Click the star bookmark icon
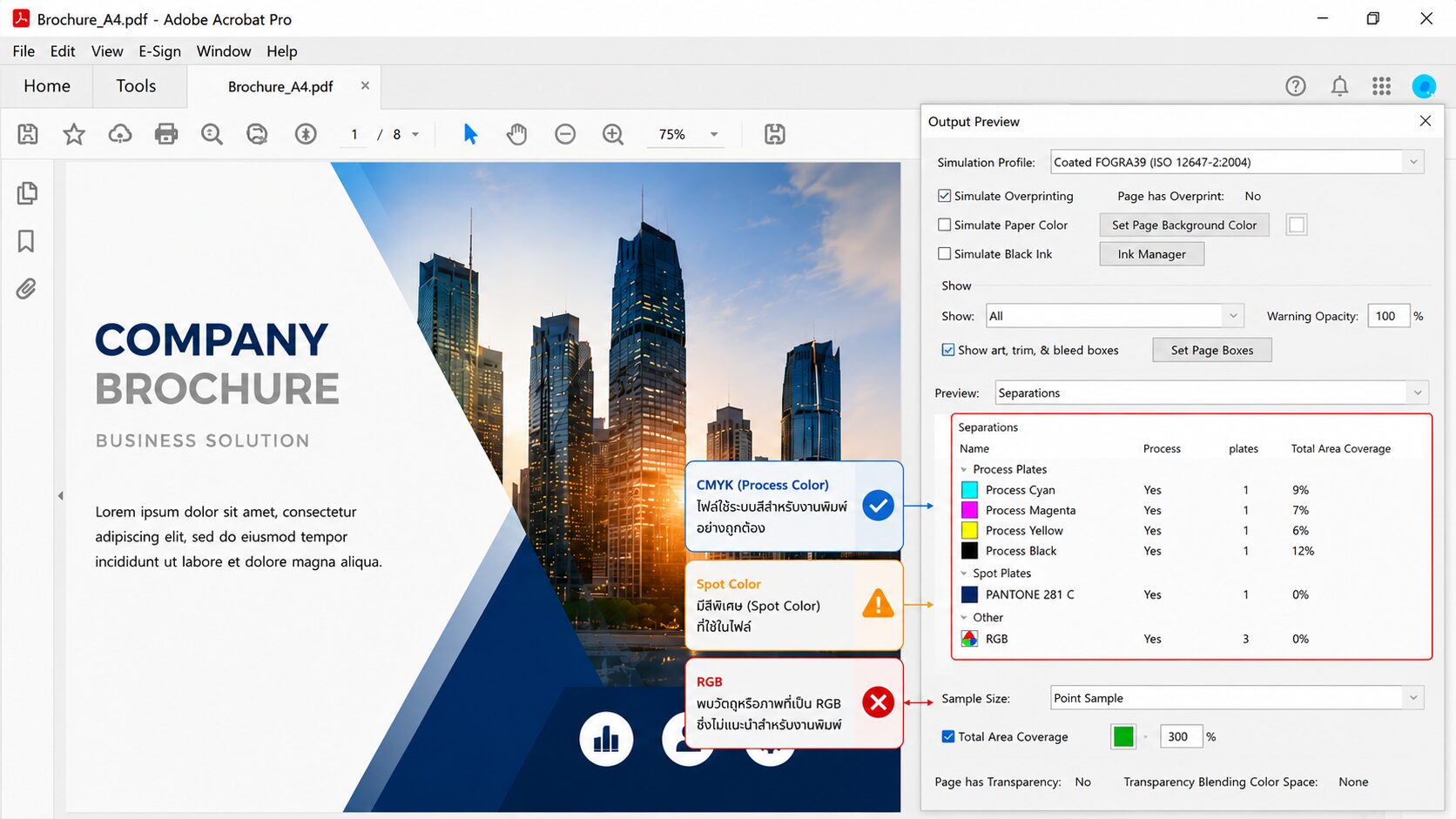 [x=74, y=134]
